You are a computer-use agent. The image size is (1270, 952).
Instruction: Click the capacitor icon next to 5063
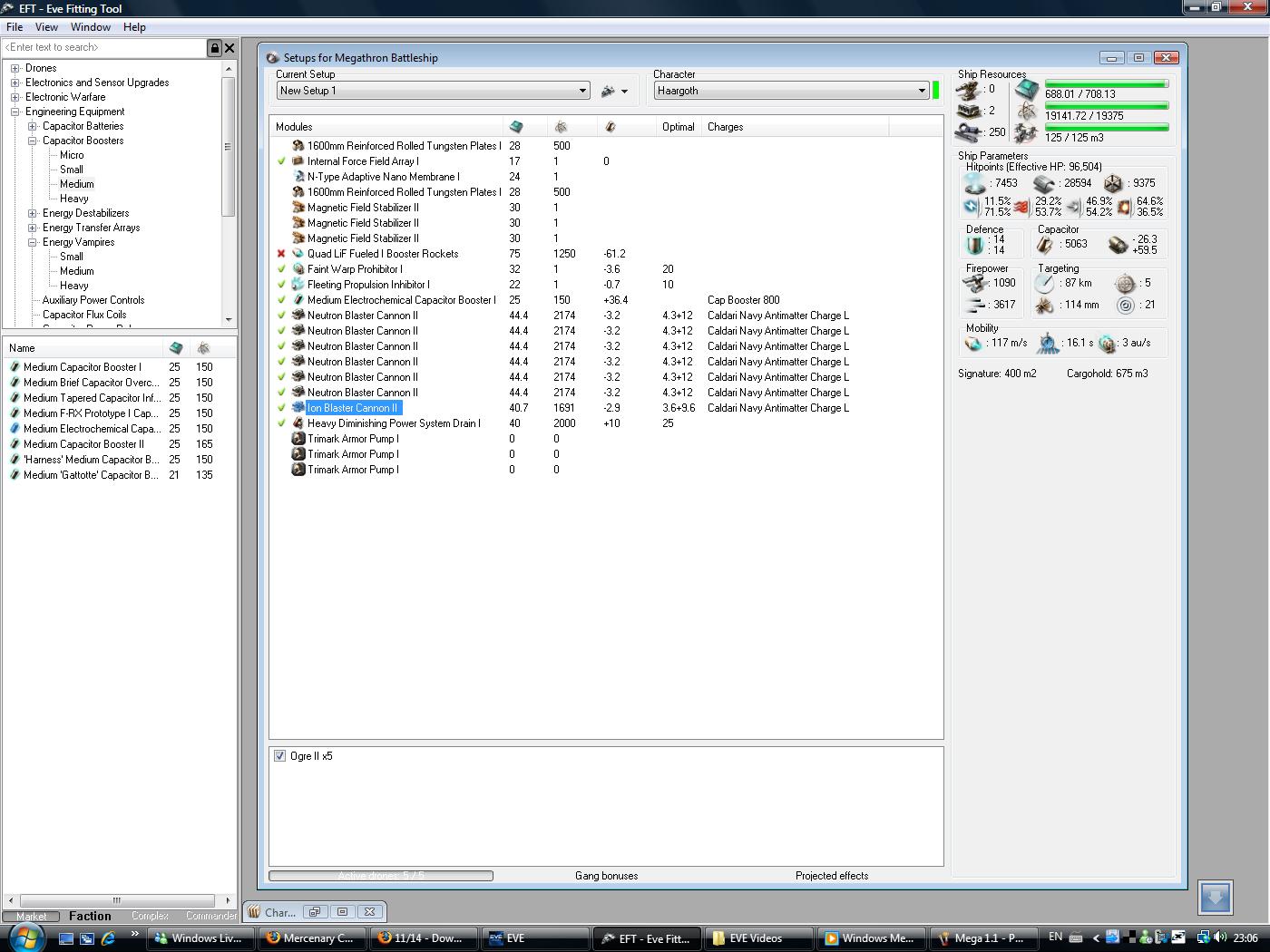point(1045,244)
